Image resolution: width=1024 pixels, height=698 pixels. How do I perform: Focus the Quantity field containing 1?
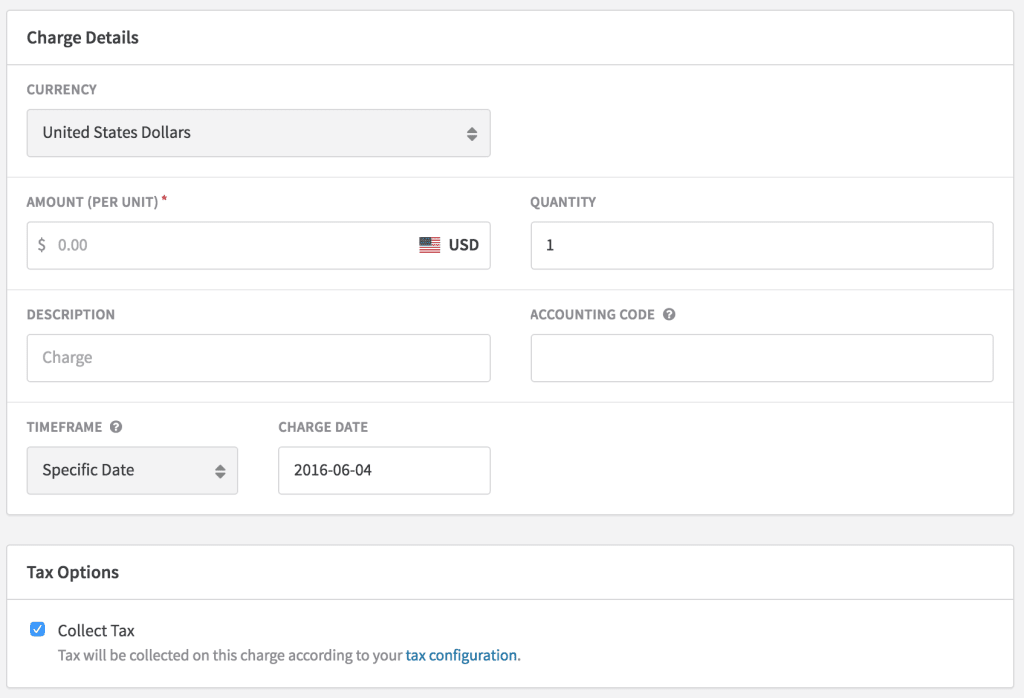[761, 246]
